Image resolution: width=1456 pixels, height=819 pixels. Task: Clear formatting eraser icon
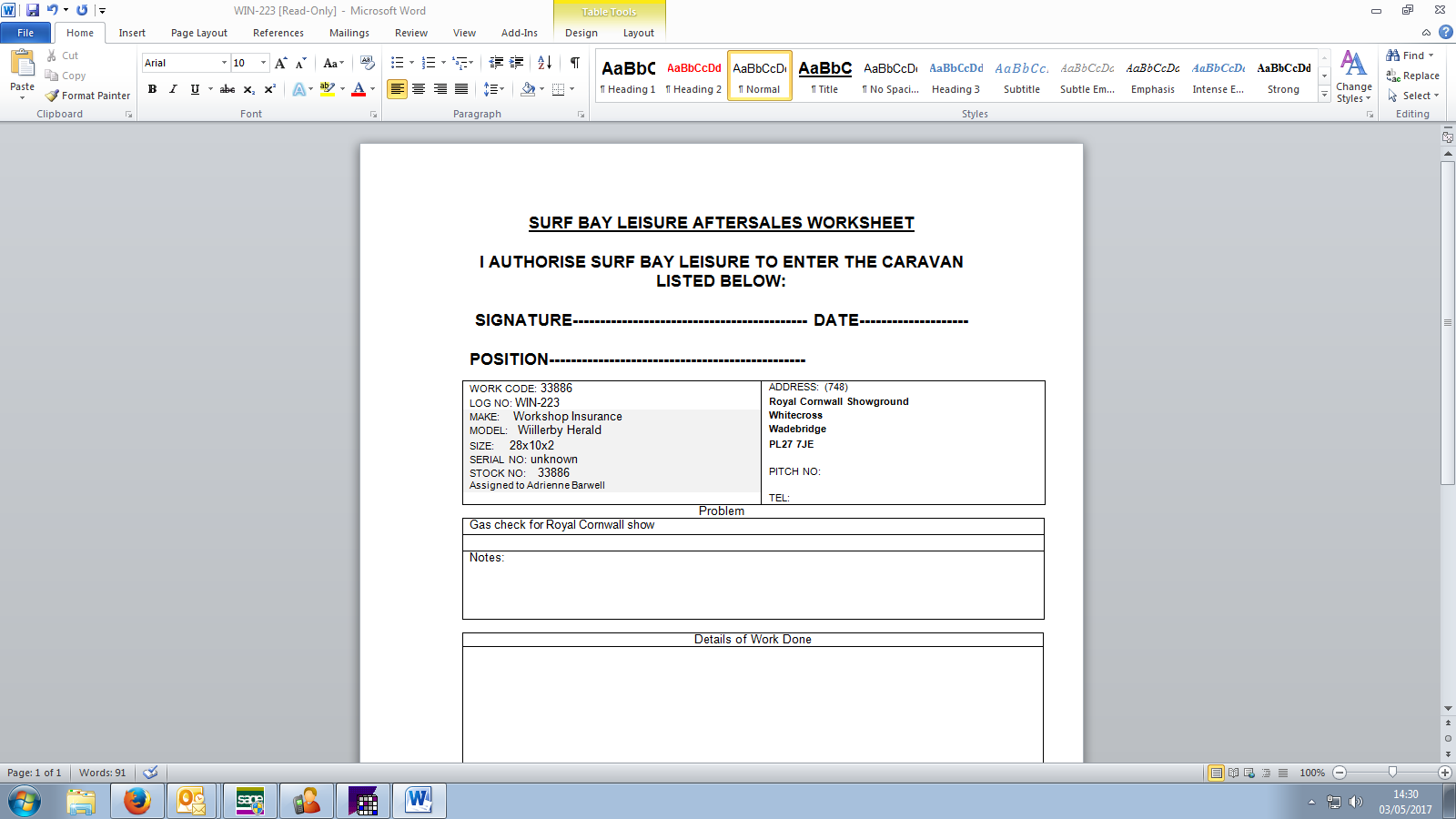tap(368, 63)
